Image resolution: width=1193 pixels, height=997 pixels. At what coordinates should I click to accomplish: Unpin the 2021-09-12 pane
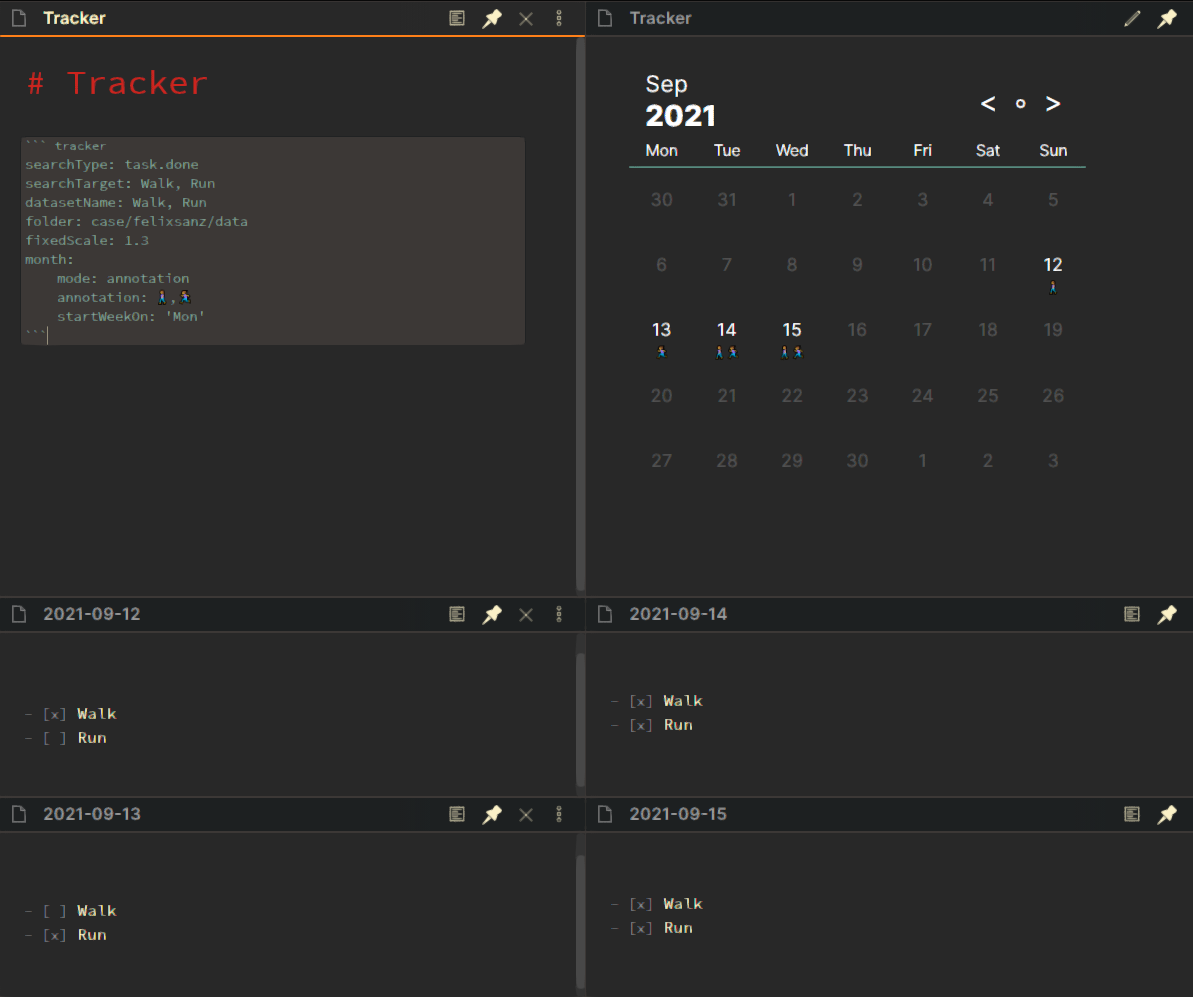pyautogui.click(x=492, y=614)
